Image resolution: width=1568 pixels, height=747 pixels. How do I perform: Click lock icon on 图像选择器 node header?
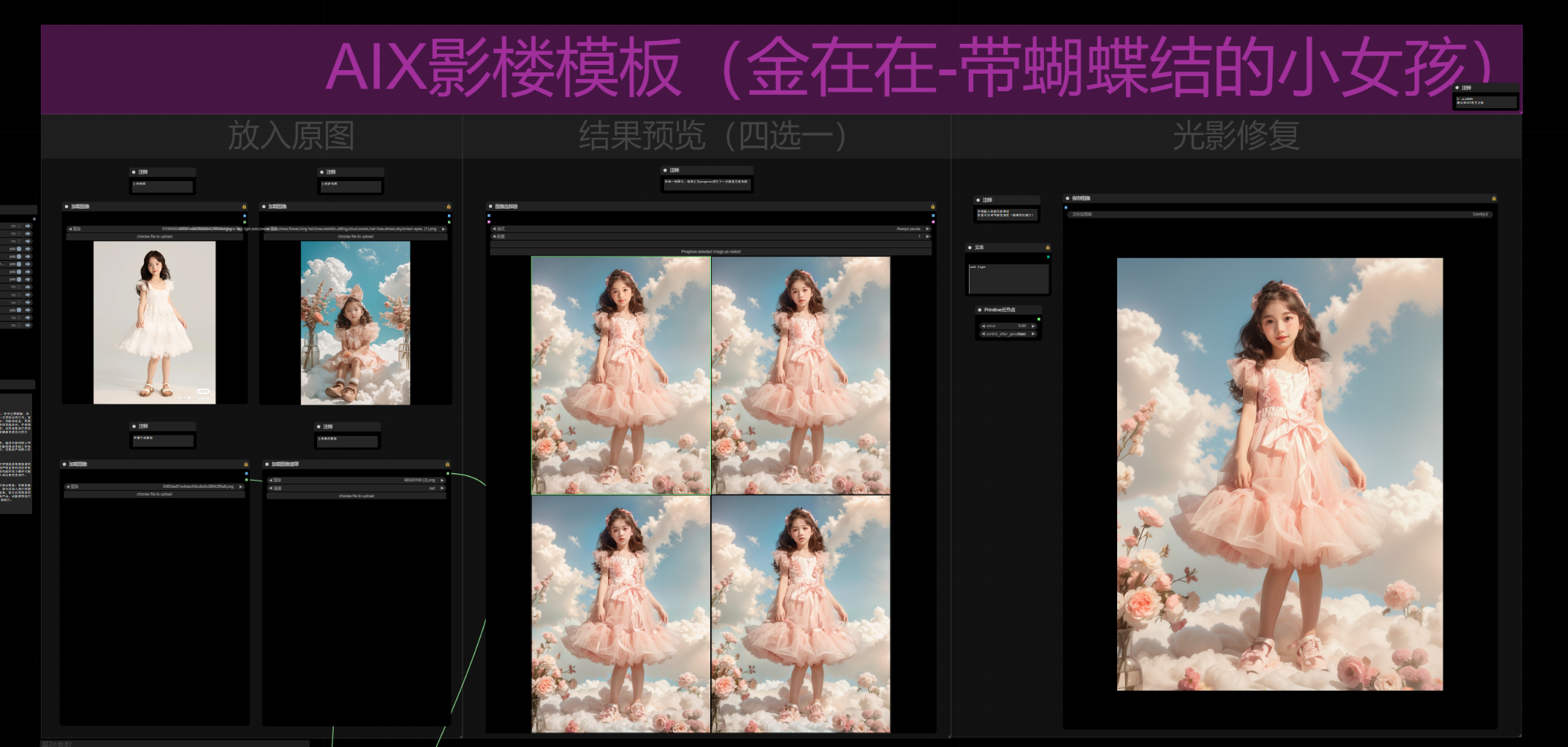click(932, 207)
